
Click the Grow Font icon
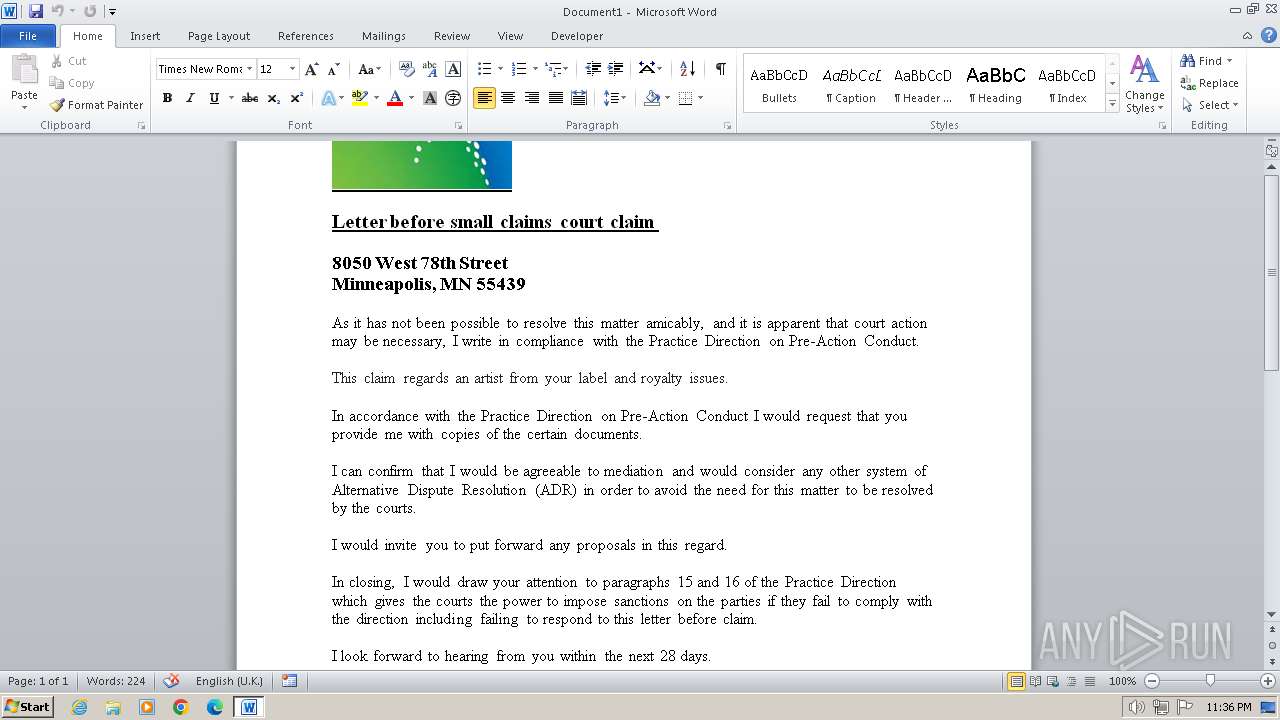click(312, 69)
